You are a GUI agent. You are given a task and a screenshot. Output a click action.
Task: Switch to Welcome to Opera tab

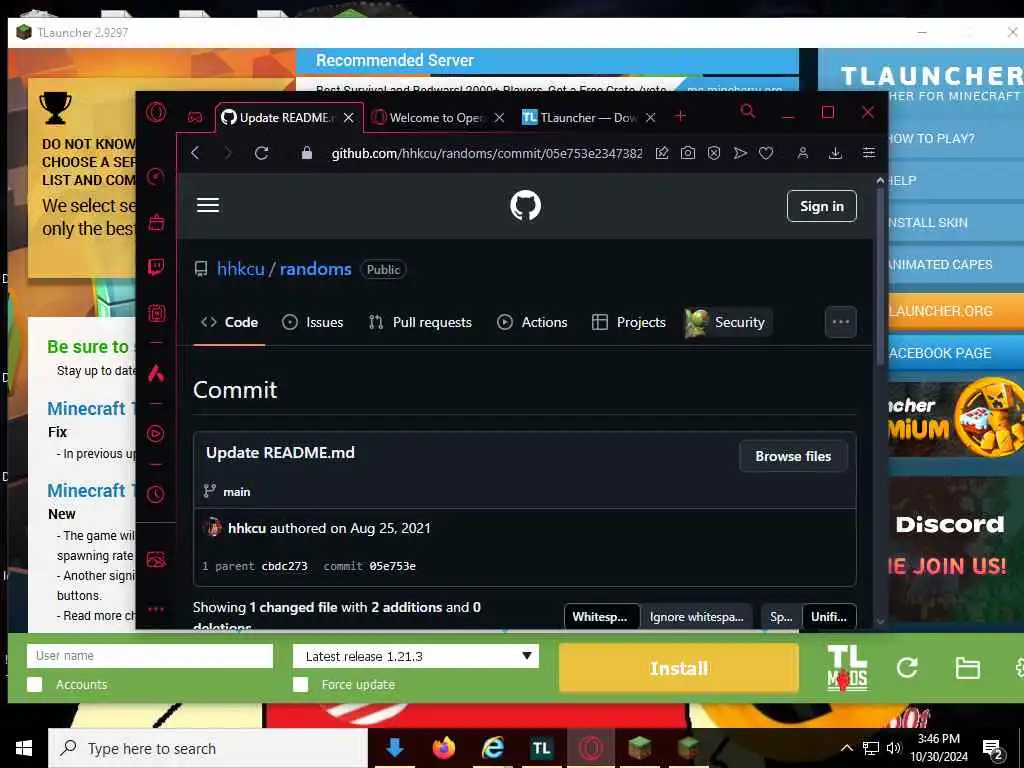coord(438,118)
